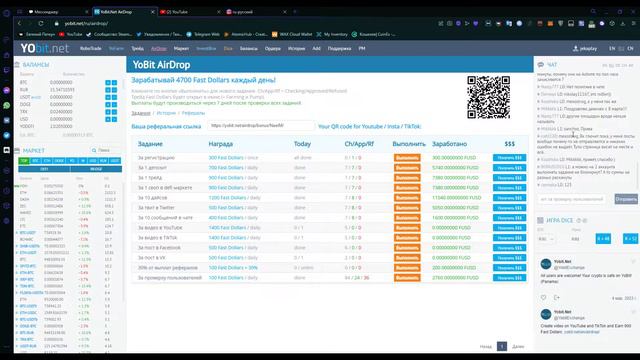640x360 pixels.
Task: Send chat message with Отправить button
Action: pos(626,199)
